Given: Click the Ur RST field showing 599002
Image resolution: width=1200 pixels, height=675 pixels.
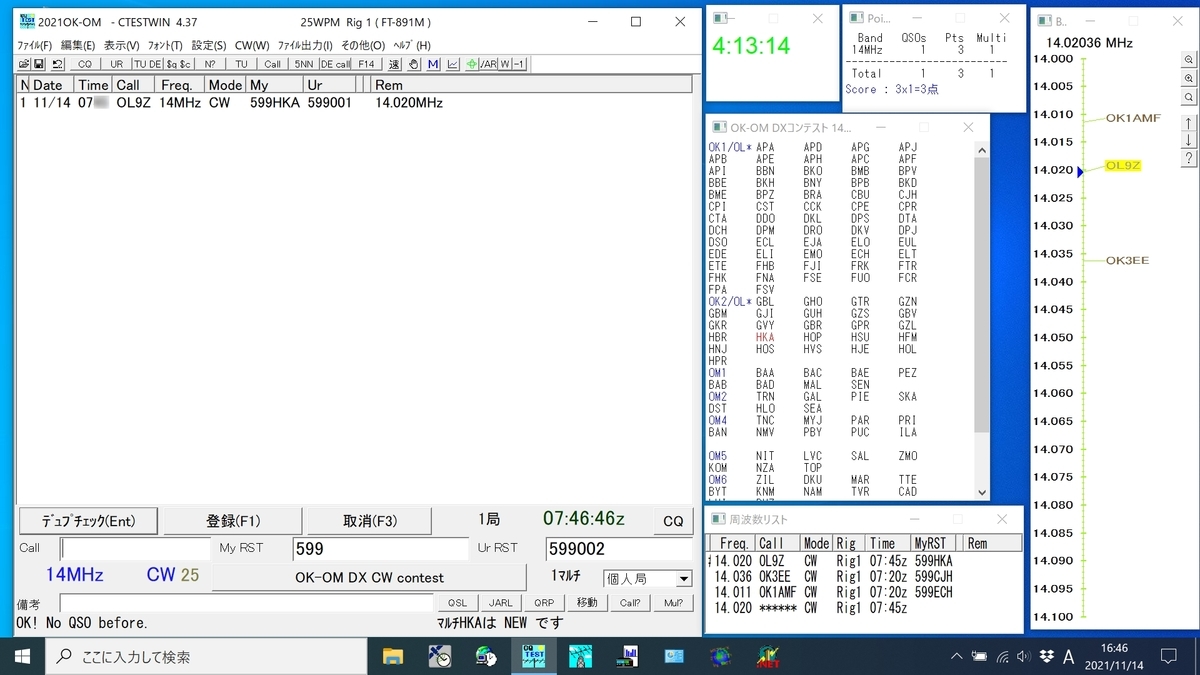Looking at the screenshot, I should [x=620, y=549].
